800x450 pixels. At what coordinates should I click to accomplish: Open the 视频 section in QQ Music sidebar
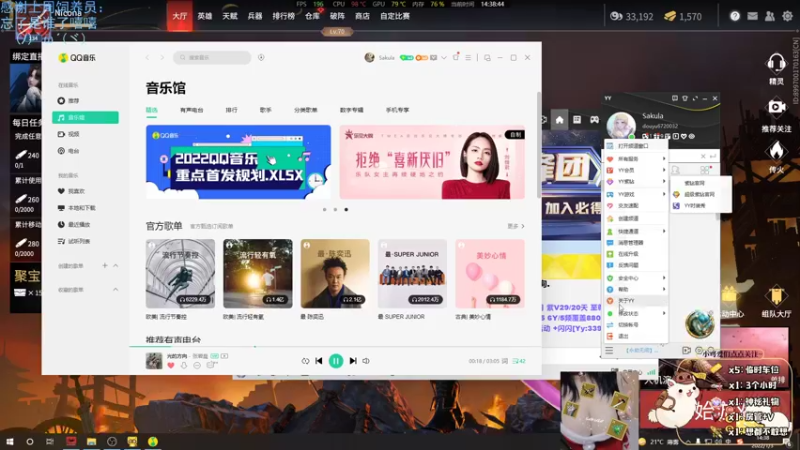coord(85,134)
